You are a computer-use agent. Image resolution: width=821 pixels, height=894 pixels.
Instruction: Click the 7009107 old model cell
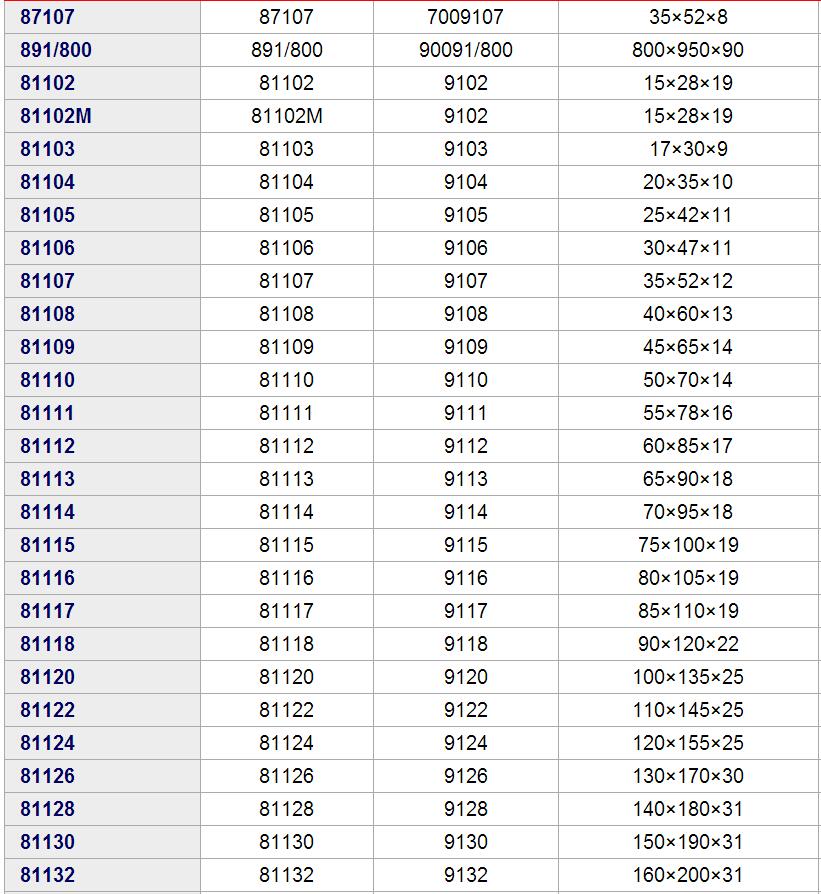click(465, 17)
